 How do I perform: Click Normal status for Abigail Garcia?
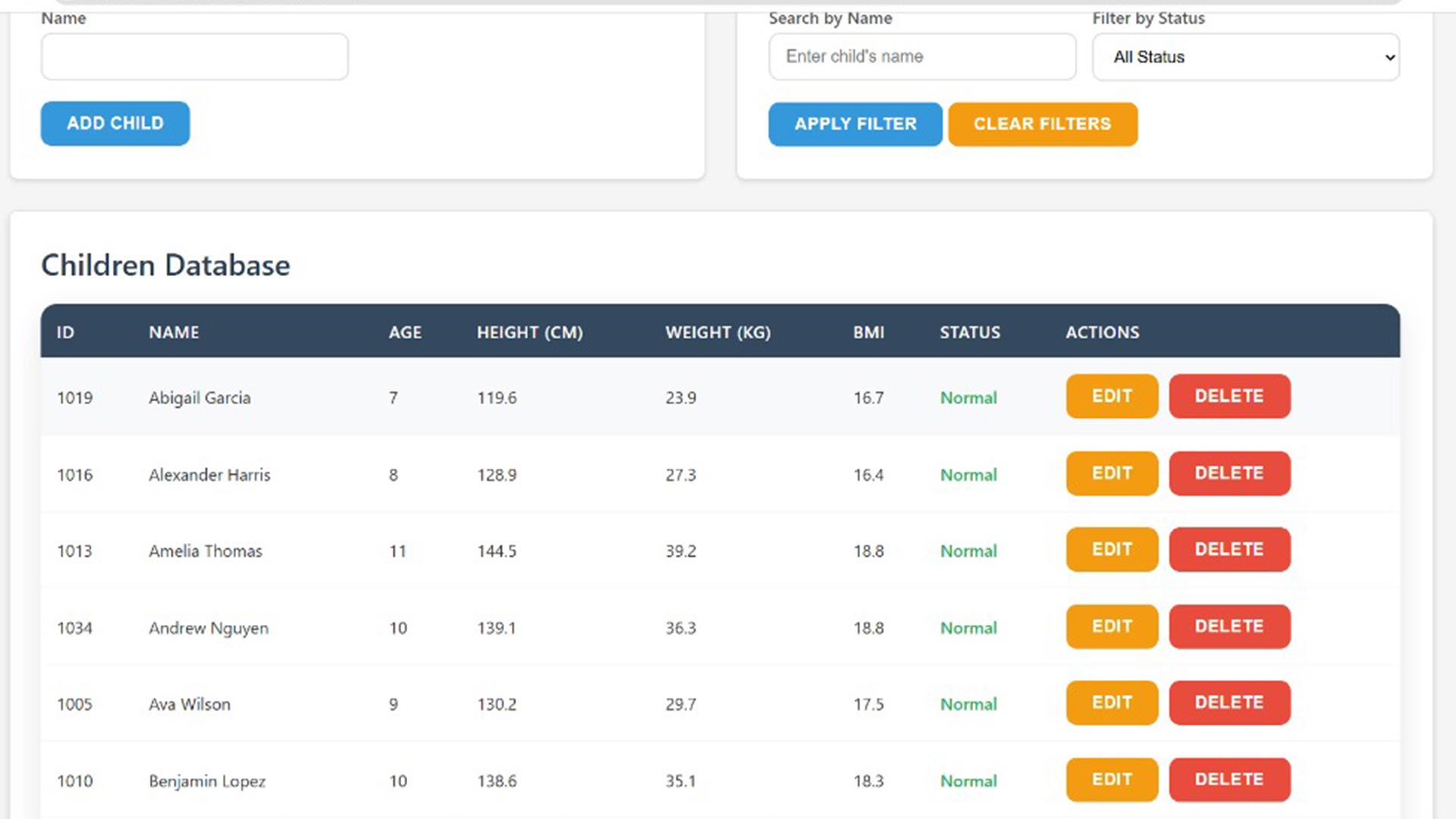968,398
